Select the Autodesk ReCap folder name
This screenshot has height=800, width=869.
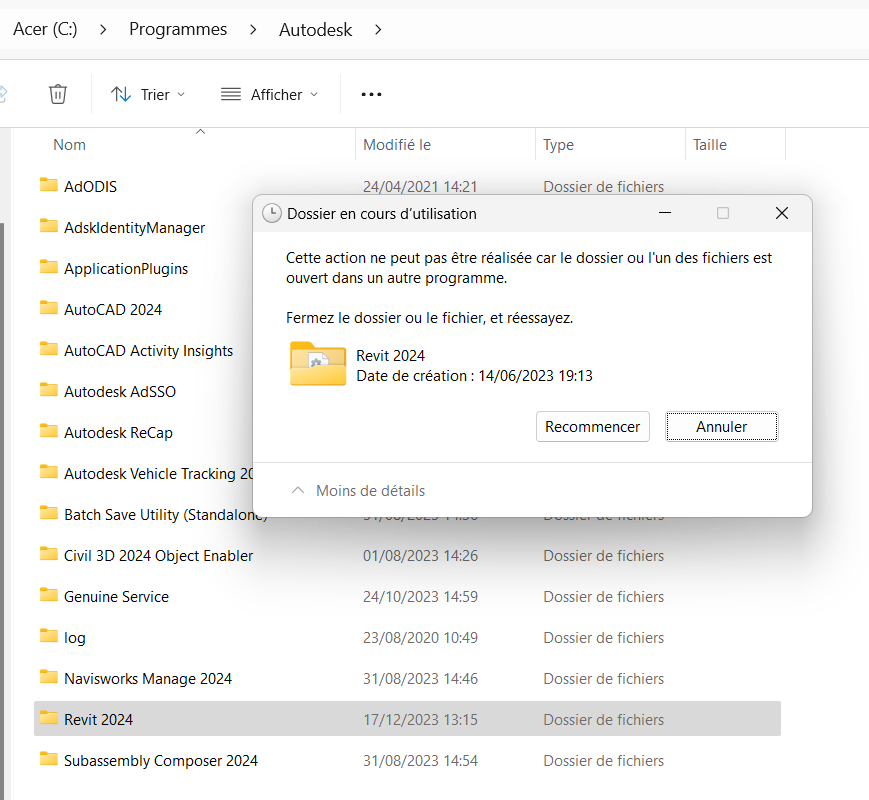(118, 433)
